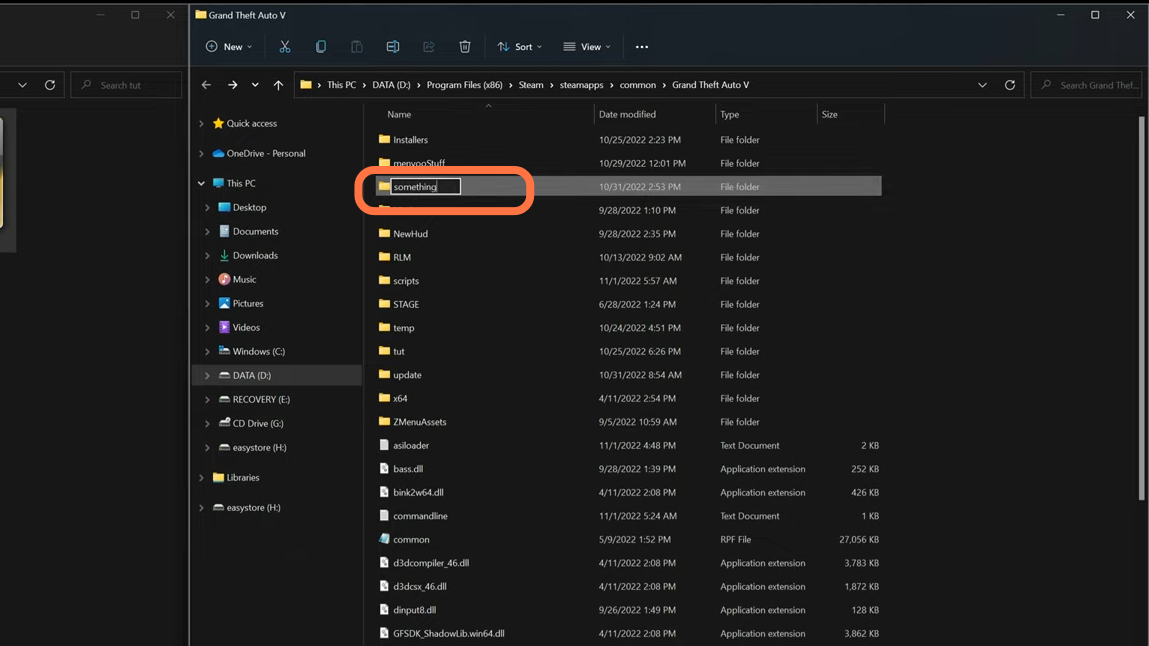The height and width of the screenshot is (646, 1149).
Task: Select the commandline text document name
Action: pyautogui.click(x=420, y=516)
